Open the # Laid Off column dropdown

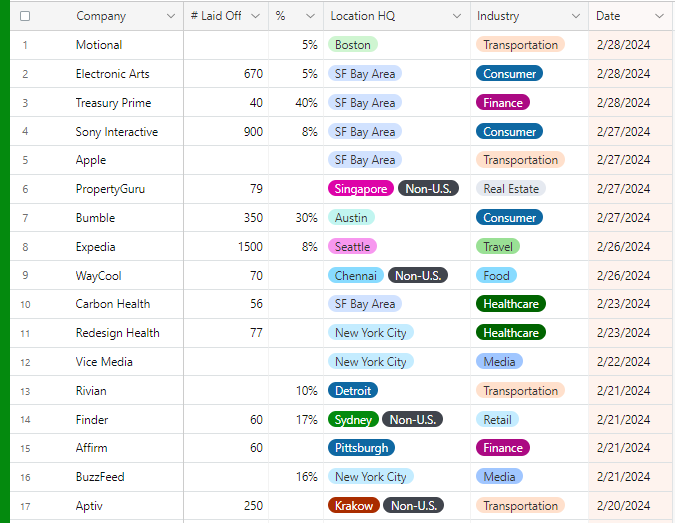click(255, 16)
